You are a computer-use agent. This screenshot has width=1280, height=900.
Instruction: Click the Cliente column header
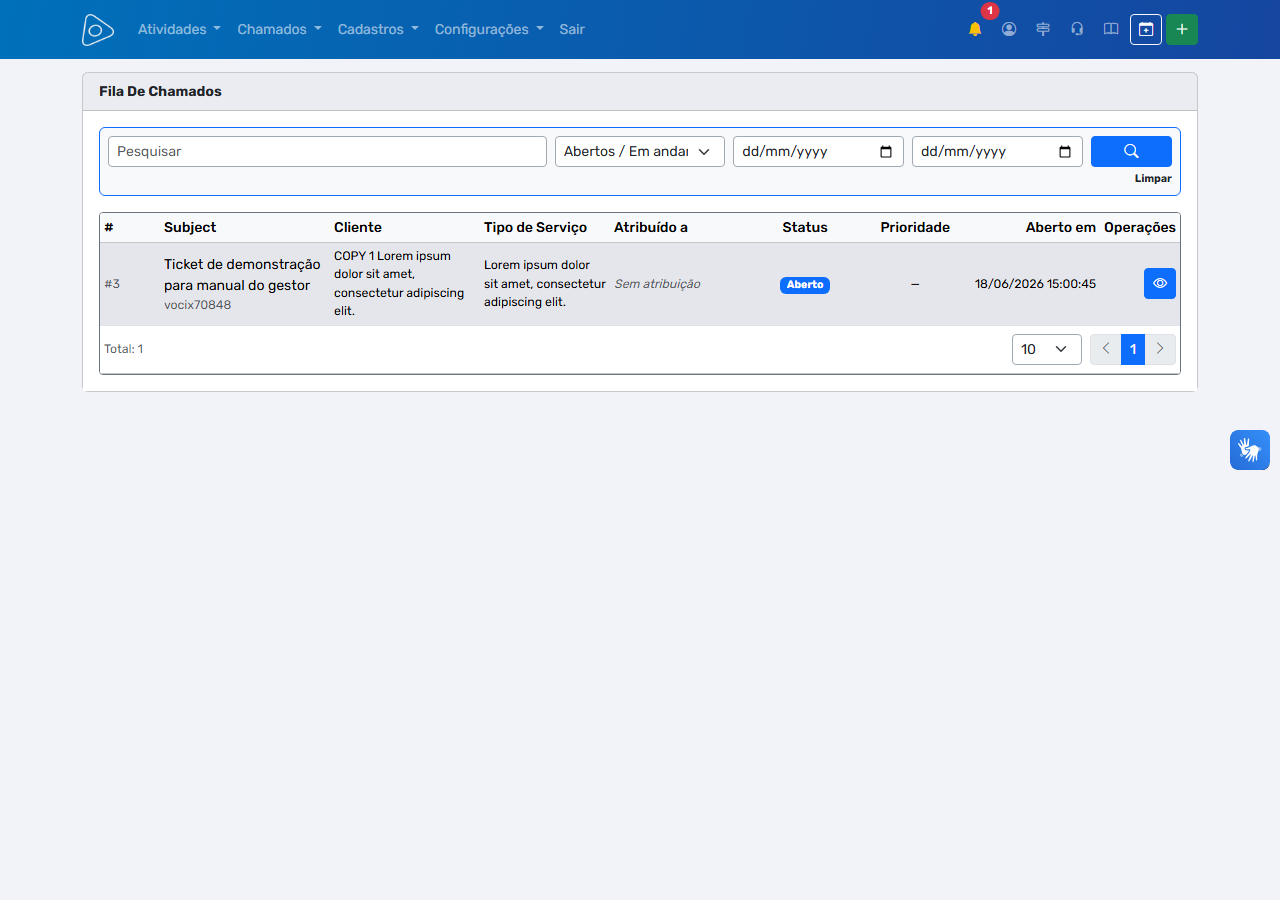pyautogui.click(x=358, y=227)
